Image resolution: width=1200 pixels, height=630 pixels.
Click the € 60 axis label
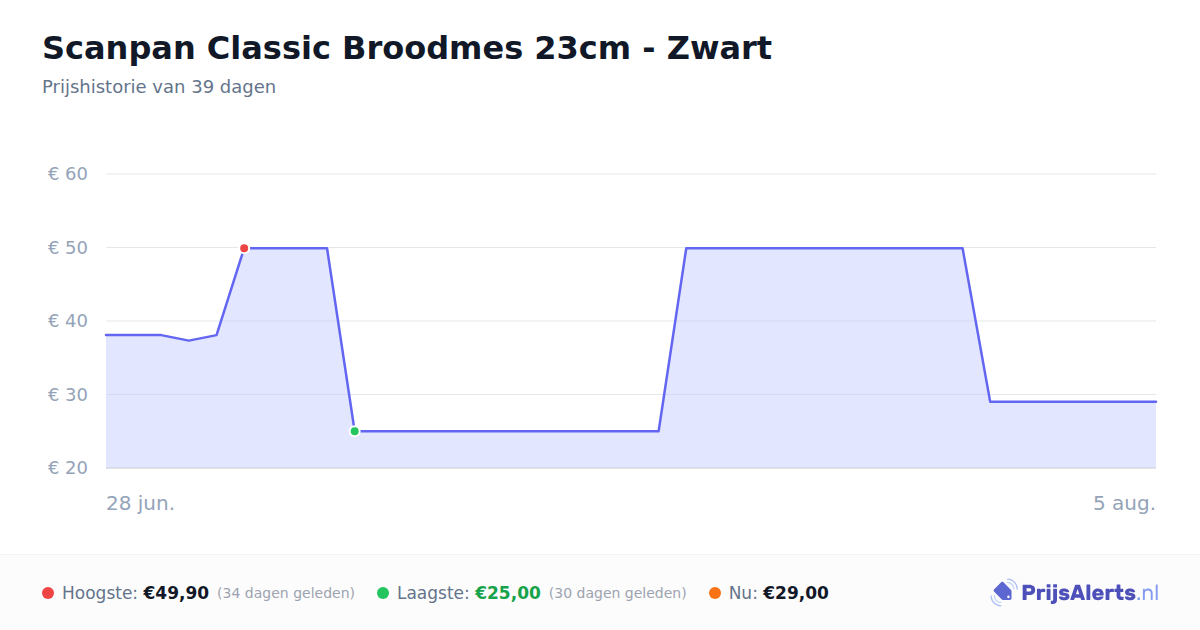[x=68, y=174]
